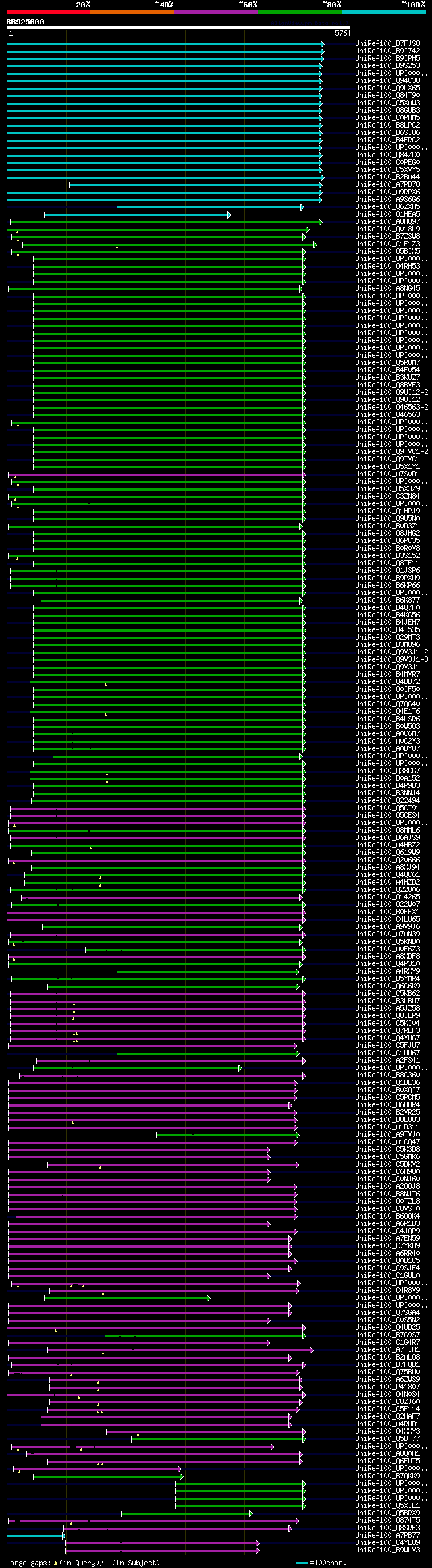The image size is (432, 1568).
Task: Click hit label UniRef100_B5YMR4
Action: point(387,979)
